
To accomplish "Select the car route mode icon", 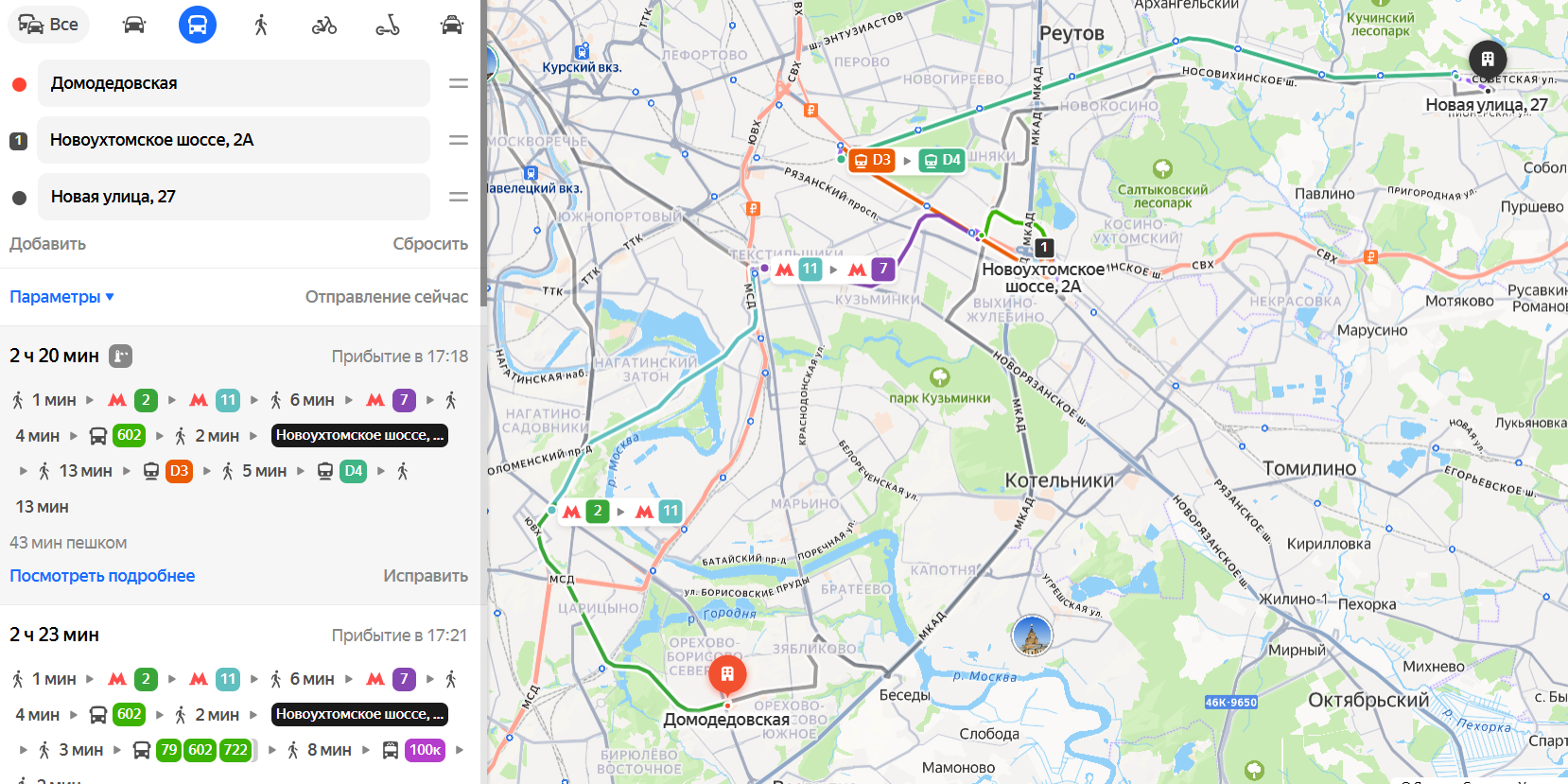I will pyautogui.click(x=134, y=25).
